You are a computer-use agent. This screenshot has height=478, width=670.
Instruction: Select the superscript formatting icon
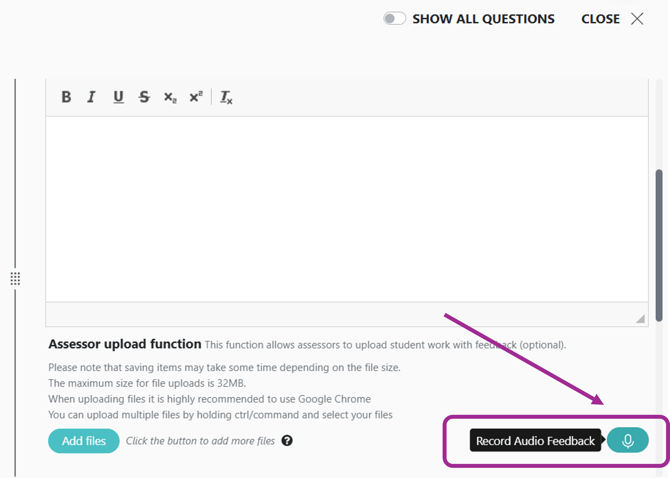tap(196, 97)
